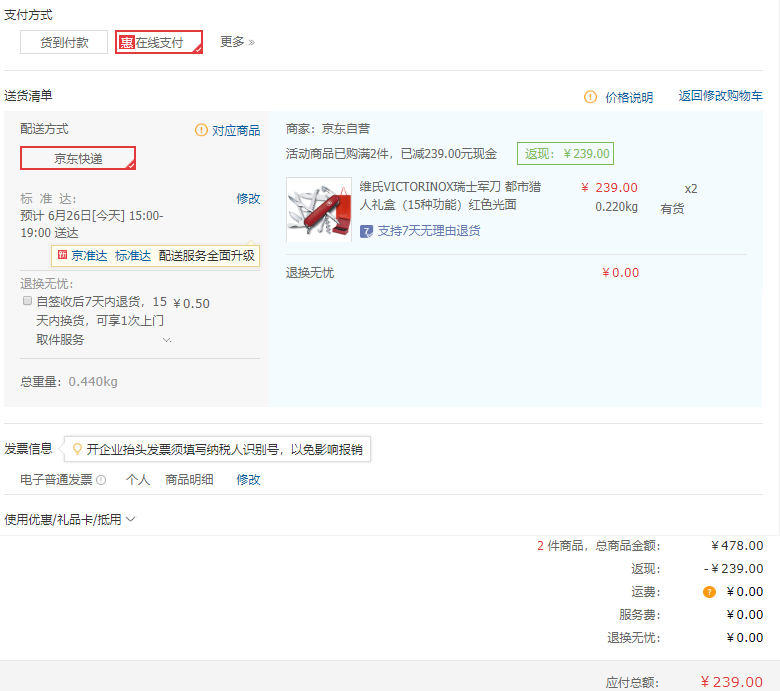Click the product price ¥239.00

(x=609, y=188)
